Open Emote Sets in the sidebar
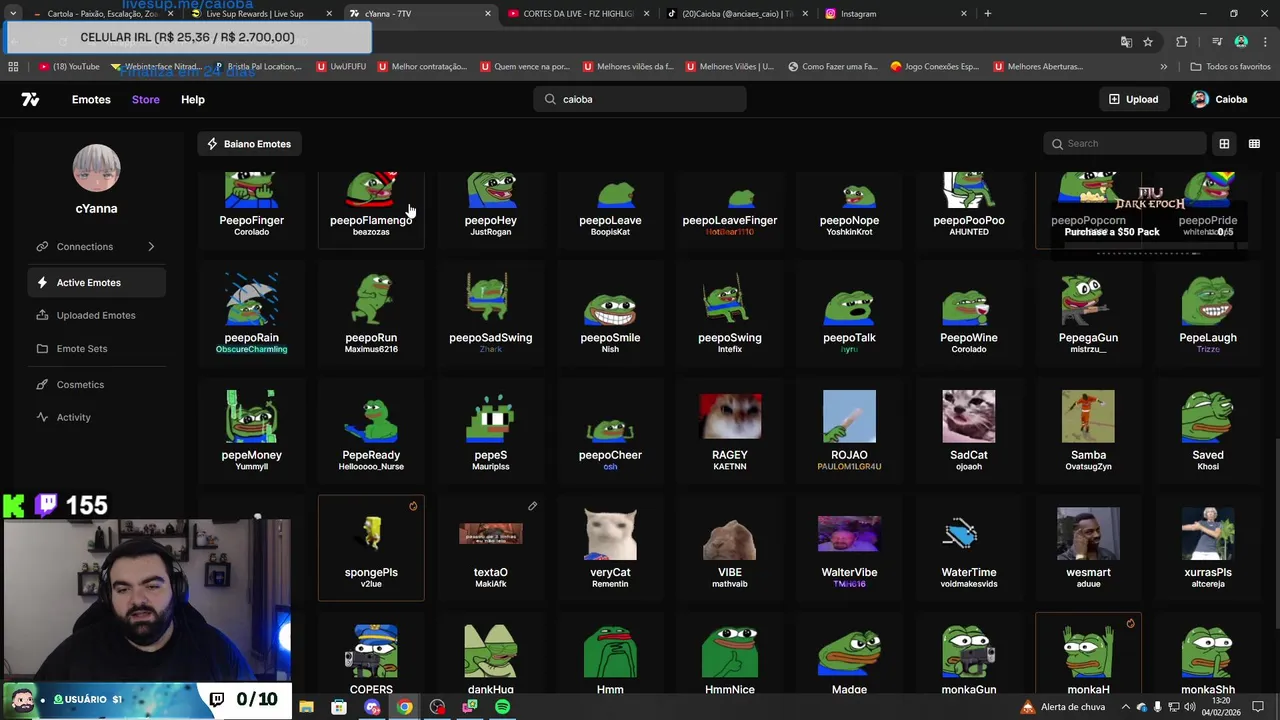1280x720 pixels. (x=96, y=348)
